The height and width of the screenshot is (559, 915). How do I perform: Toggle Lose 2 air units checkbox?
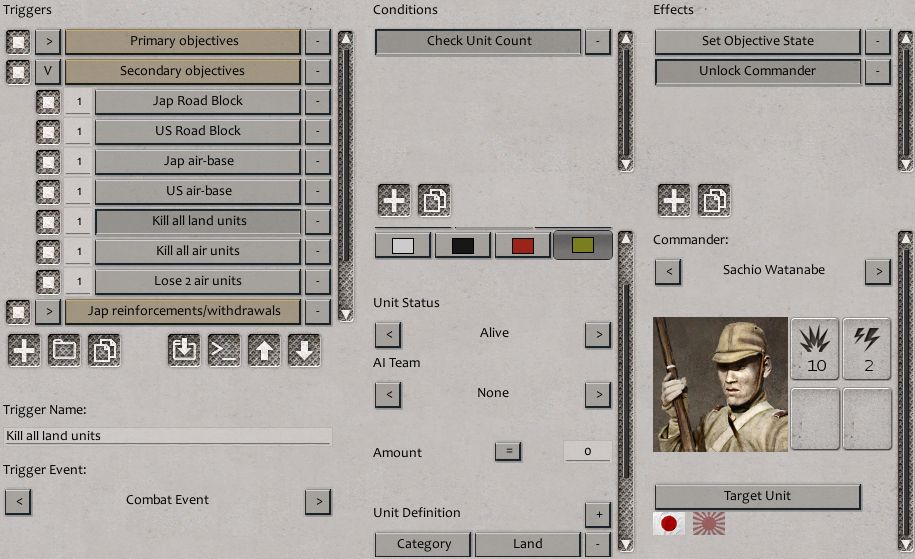pos(48,282)
